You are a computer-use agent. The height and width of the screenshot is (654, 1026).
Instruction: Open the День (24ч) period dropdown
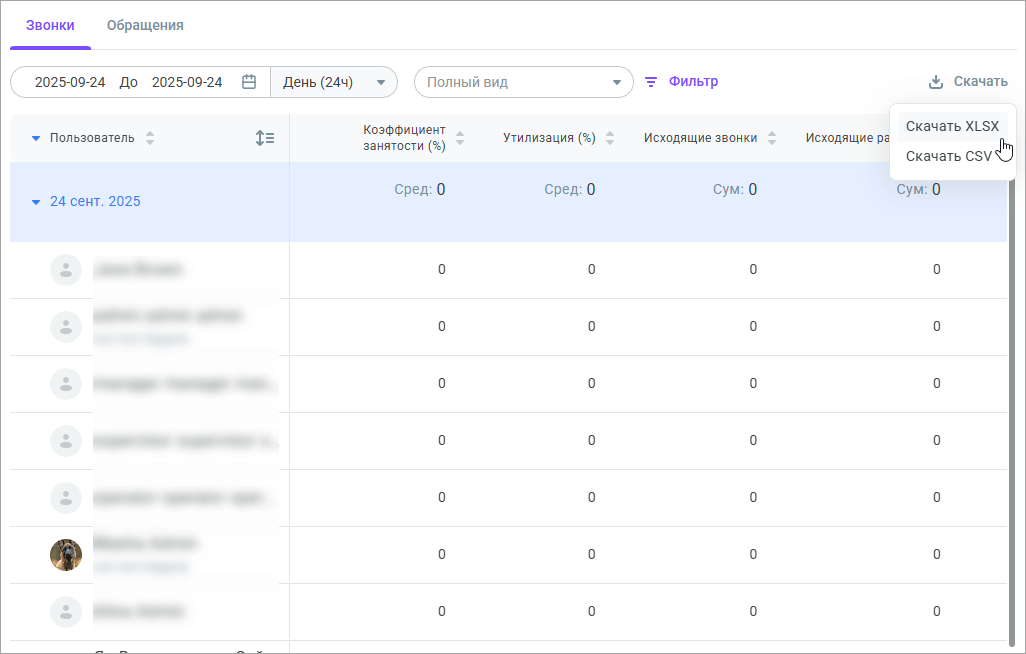click(334, 82)
